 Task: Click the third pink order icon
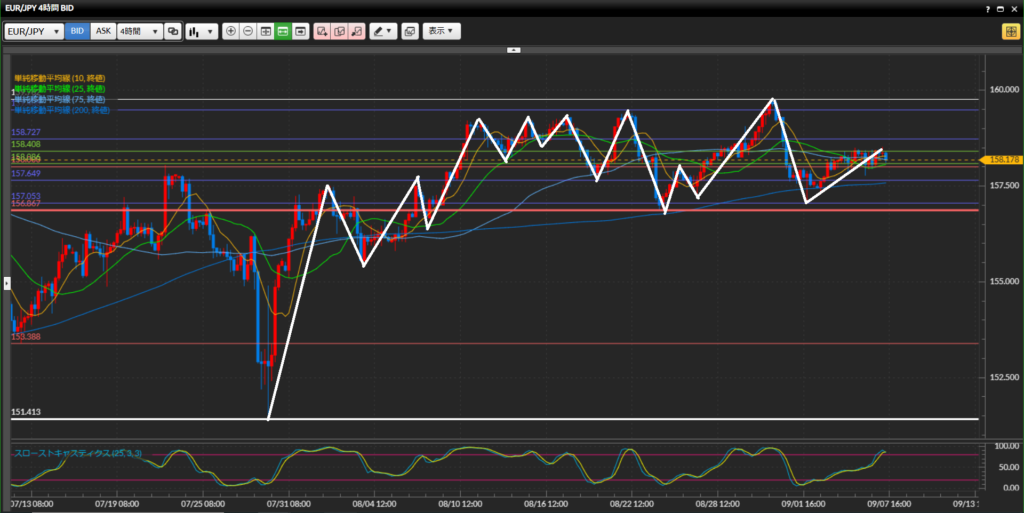(357, 31)
